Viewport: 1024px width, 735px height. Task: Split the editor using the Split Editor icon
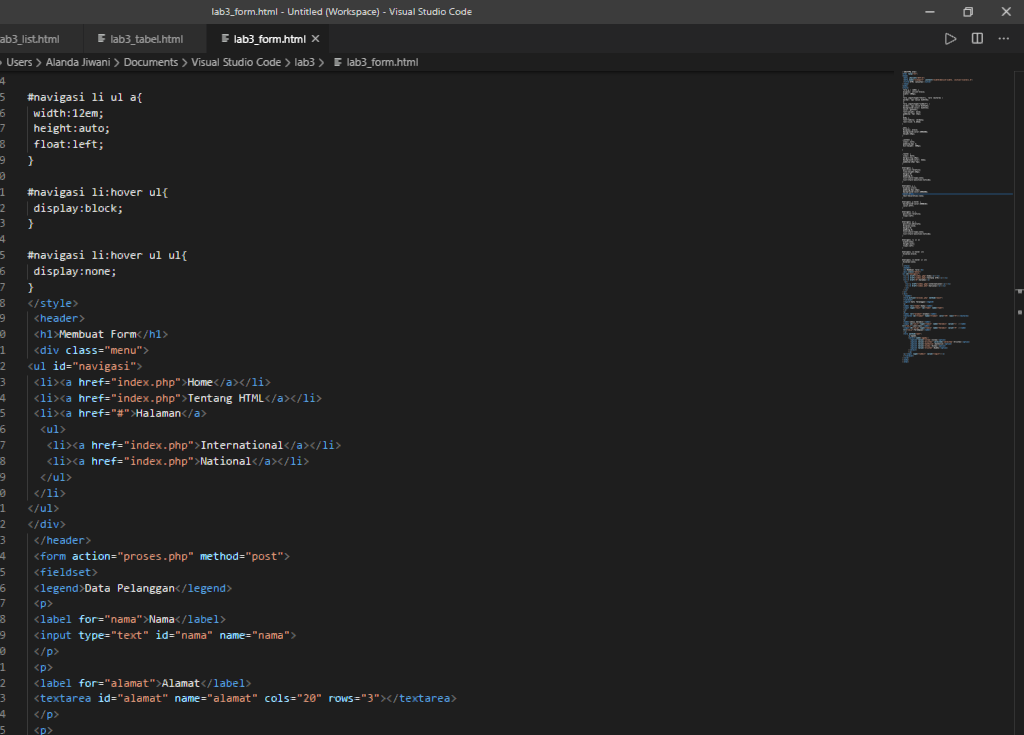pyautogui.click(x=976, y=38)
